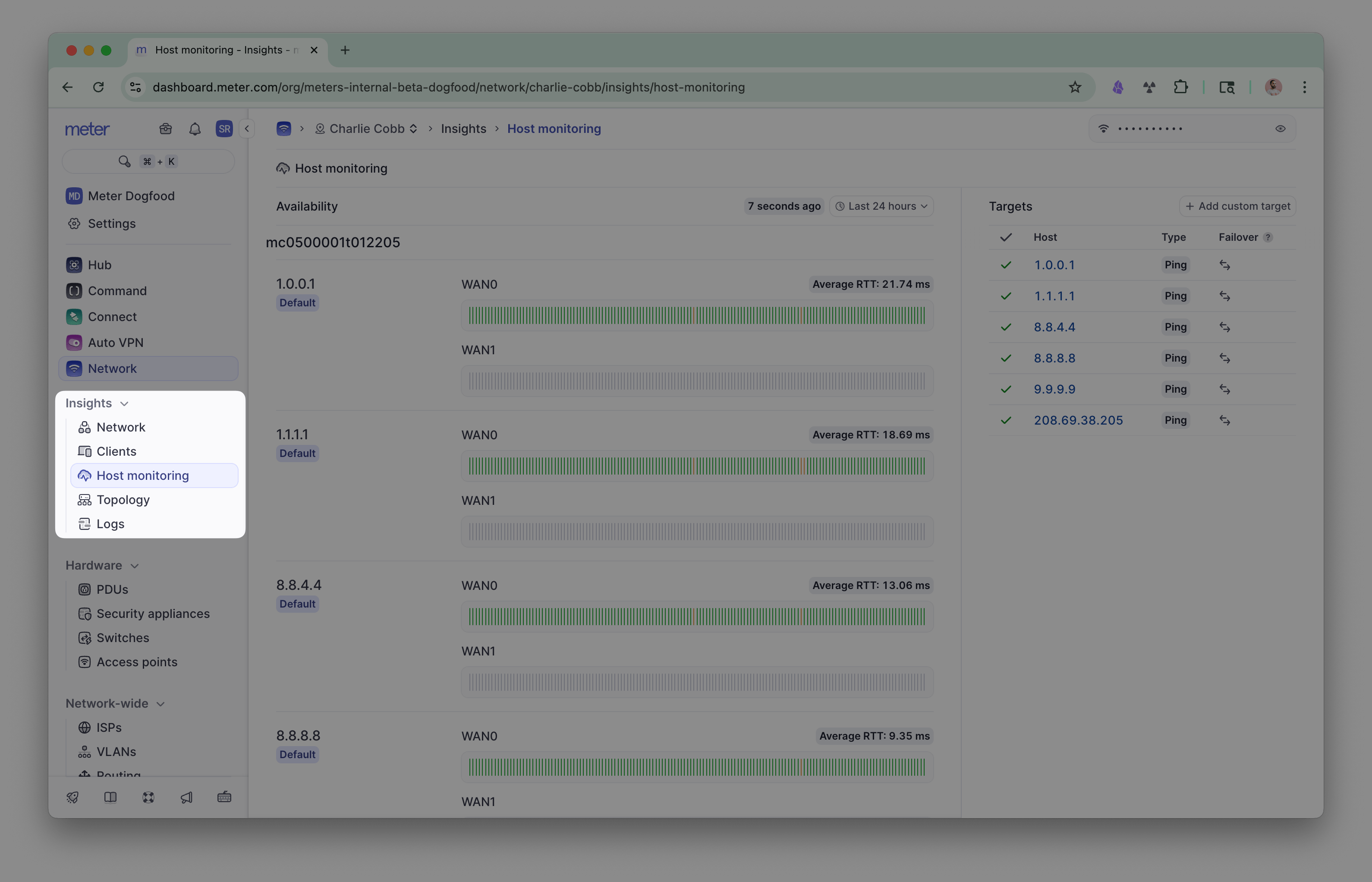This screenshot has height=882, width=1372.
Task: Toggle the select-all checkmark in Targets header
Action: coord(1006,237)
